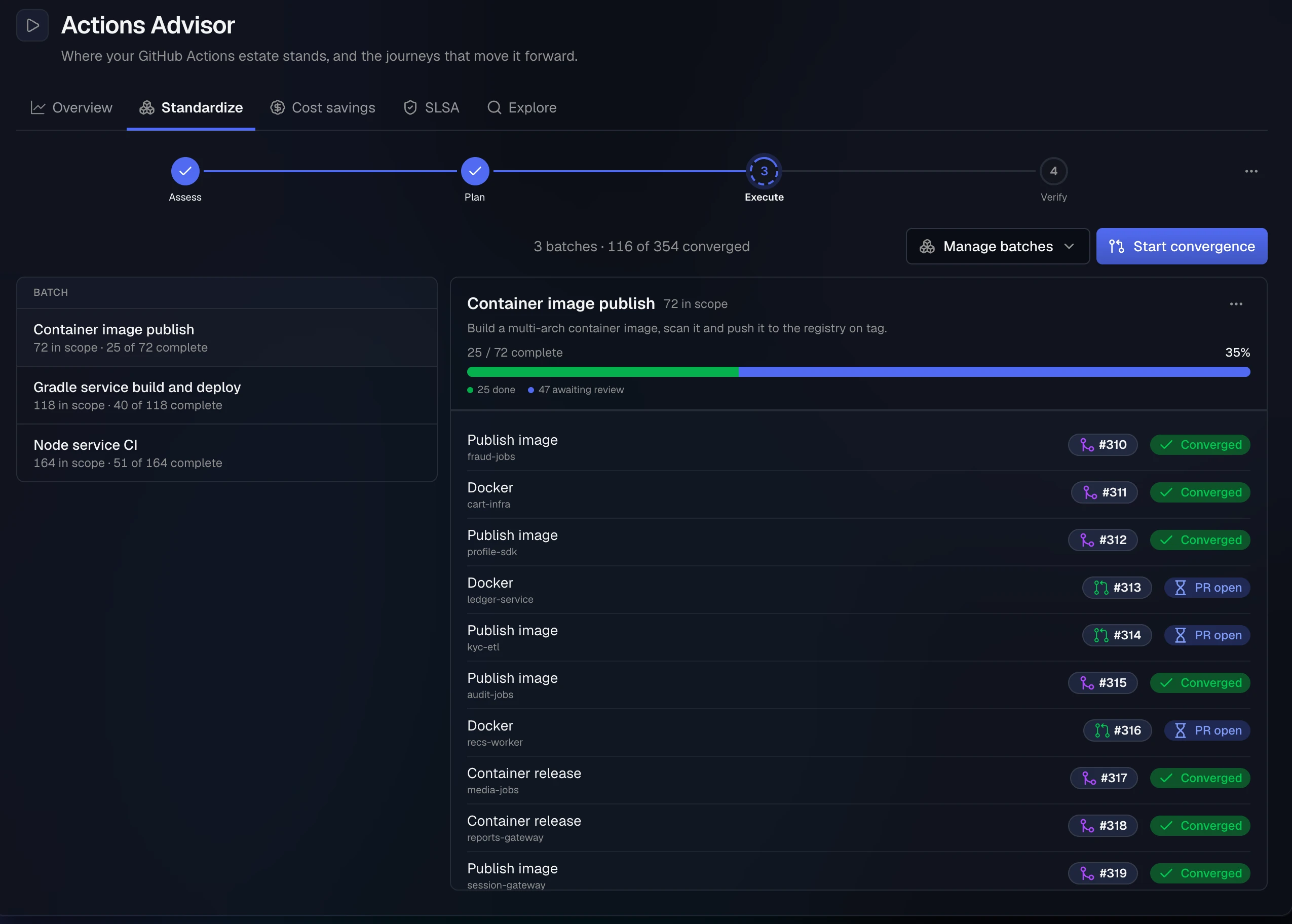
Task: Click the Start convergence button
Action: click(x=1182, y=246)
